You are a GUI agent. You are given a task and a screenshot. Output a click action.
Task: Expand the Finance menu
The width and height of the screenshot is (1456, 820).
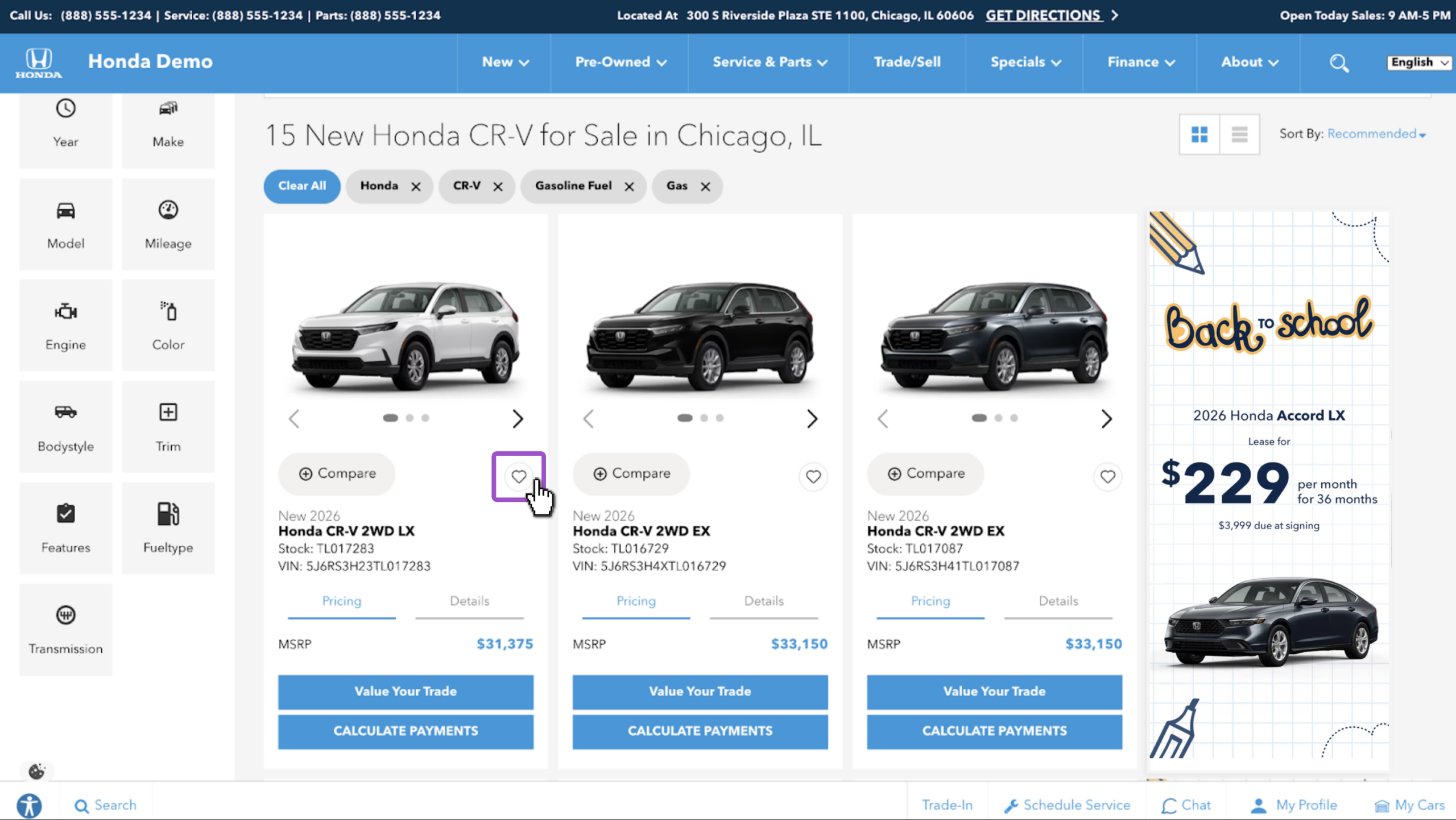click(1141, 62)
